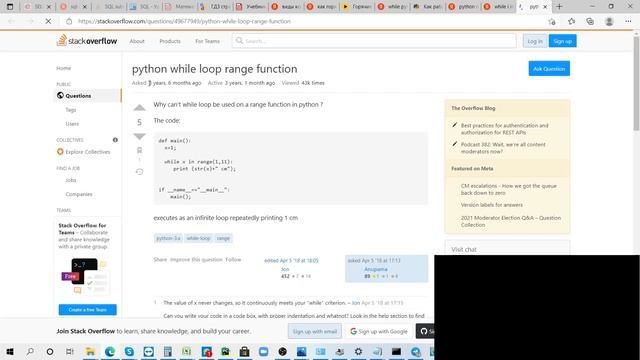
Task: Click Sign up with email button
Action: pyautogui.click(x=315, y=331)
